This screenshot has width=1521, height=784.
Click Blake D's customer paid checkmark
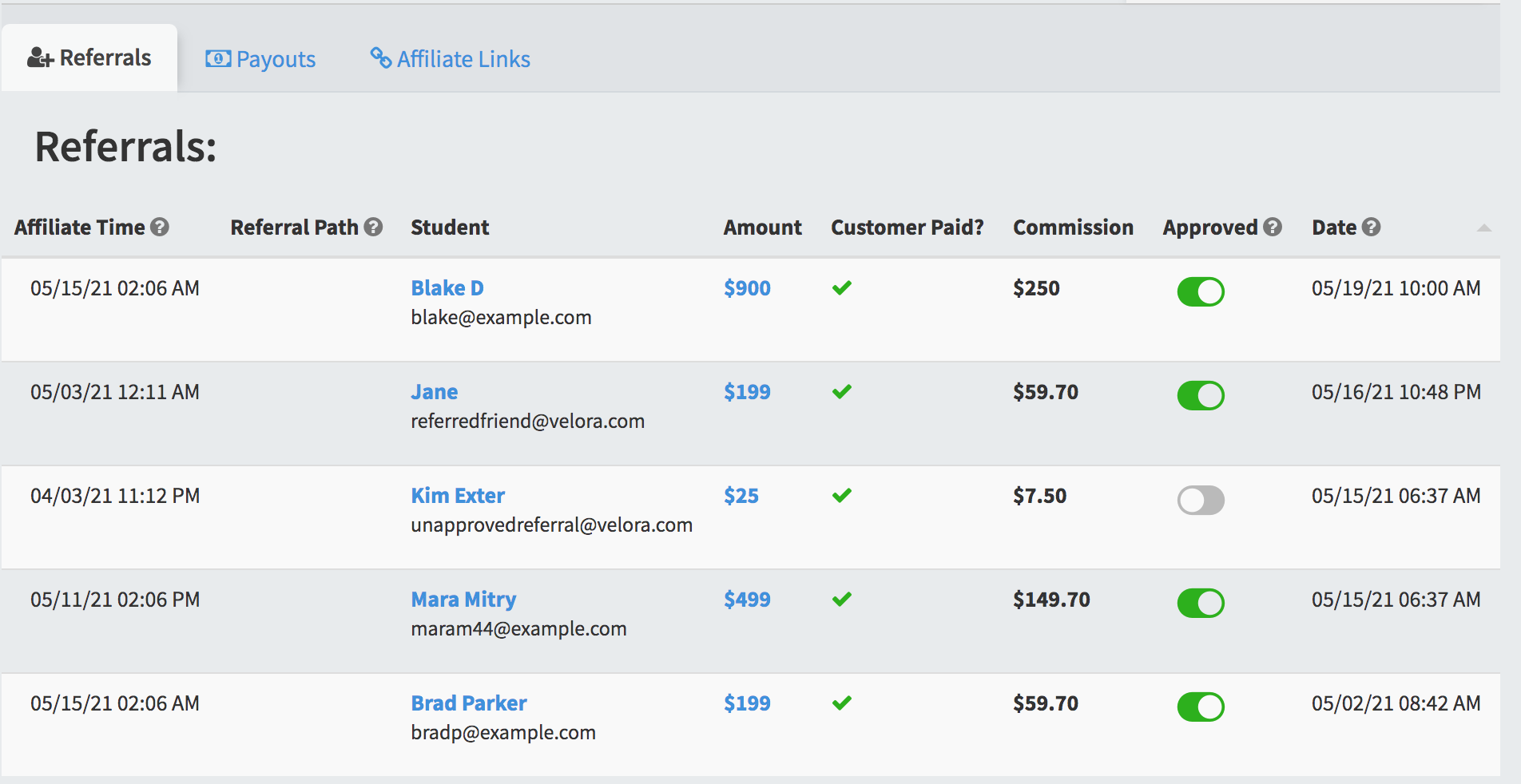click(842, 287)
